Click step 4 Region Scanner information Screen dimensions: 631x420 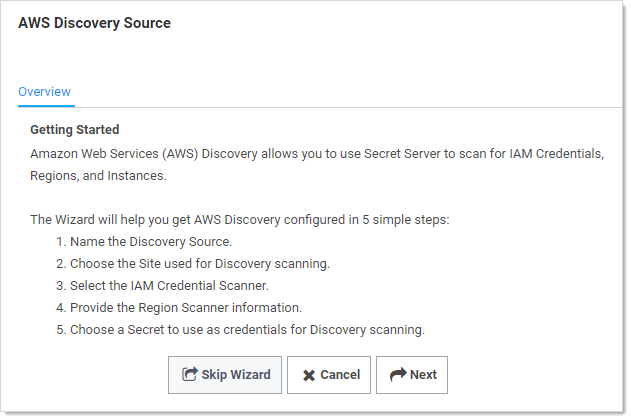[x=185, y=307]
